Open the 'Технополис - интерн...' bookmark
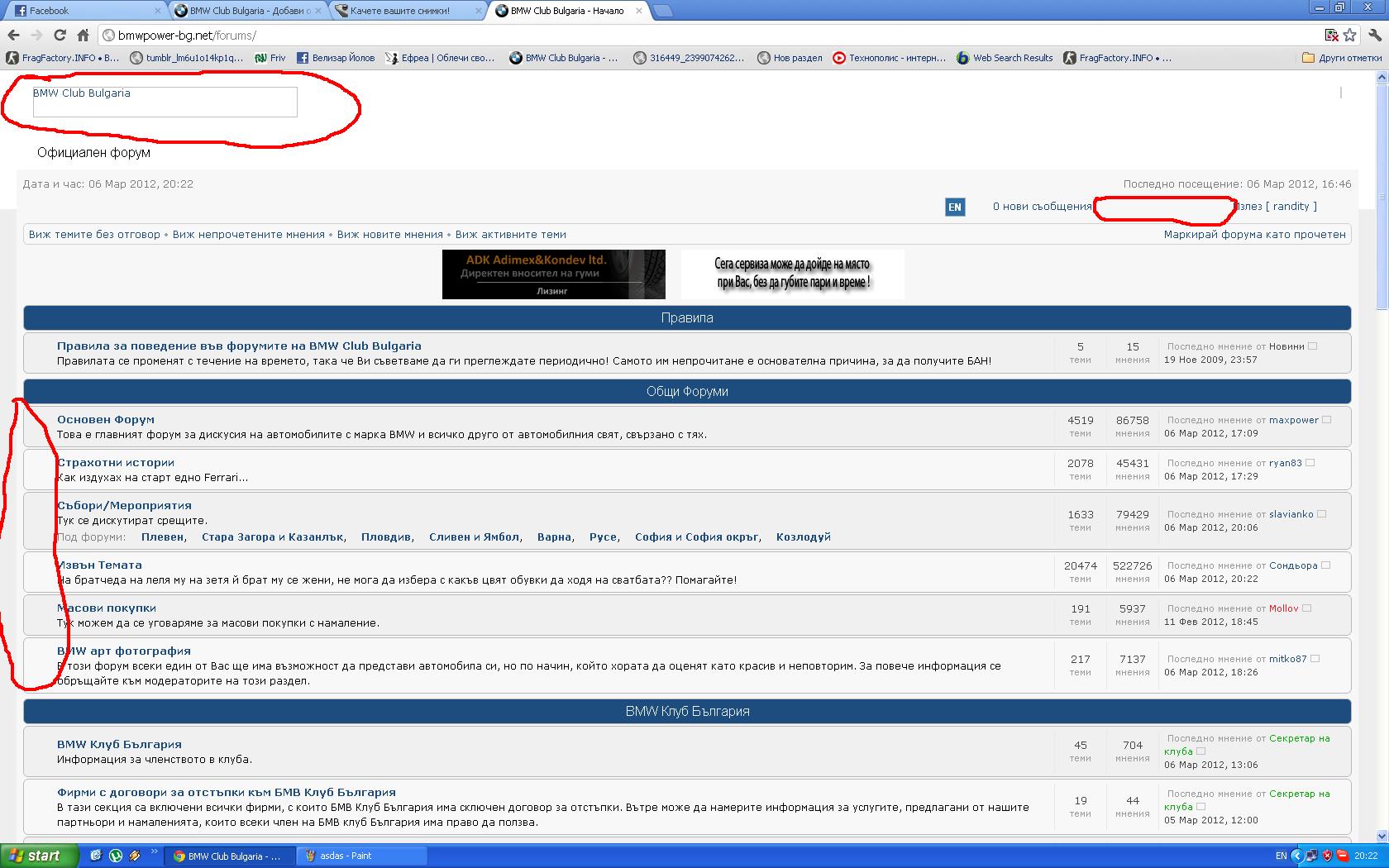 (890, 58)
